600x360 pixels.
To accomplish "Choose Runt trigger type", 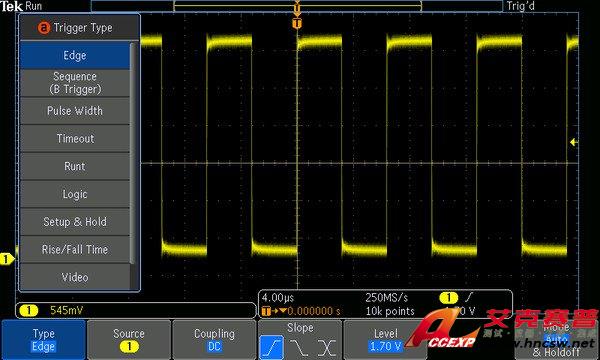I will click(x=75, y=166).
